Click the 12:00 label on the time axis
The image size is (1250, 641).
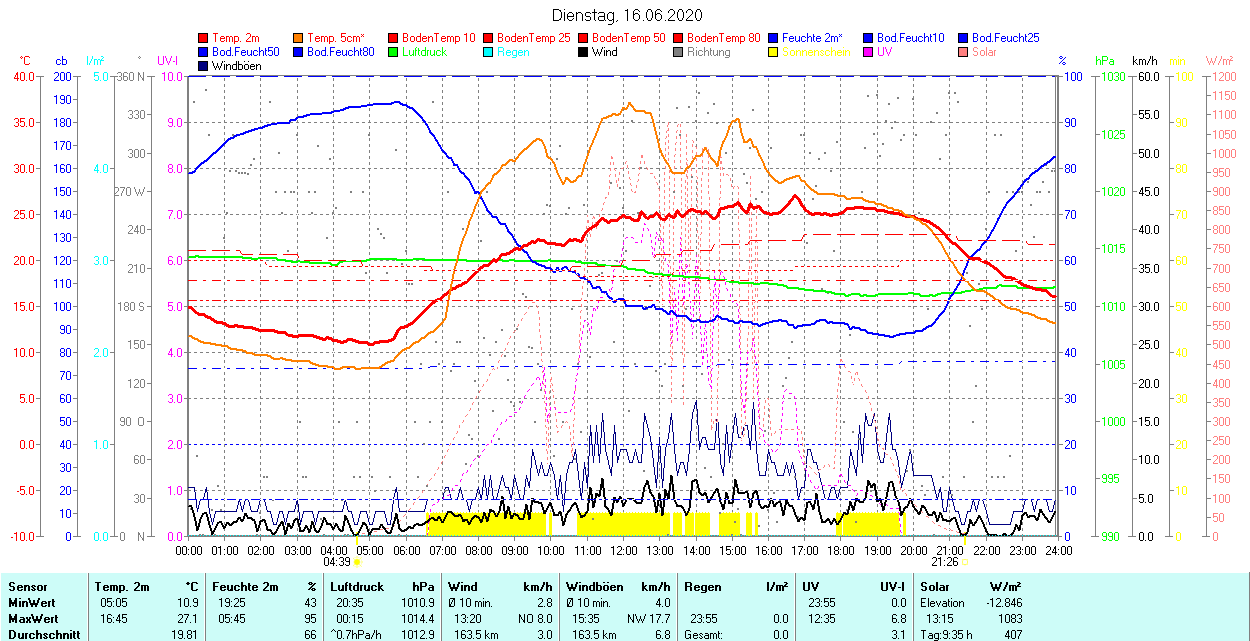coord(623,549)
